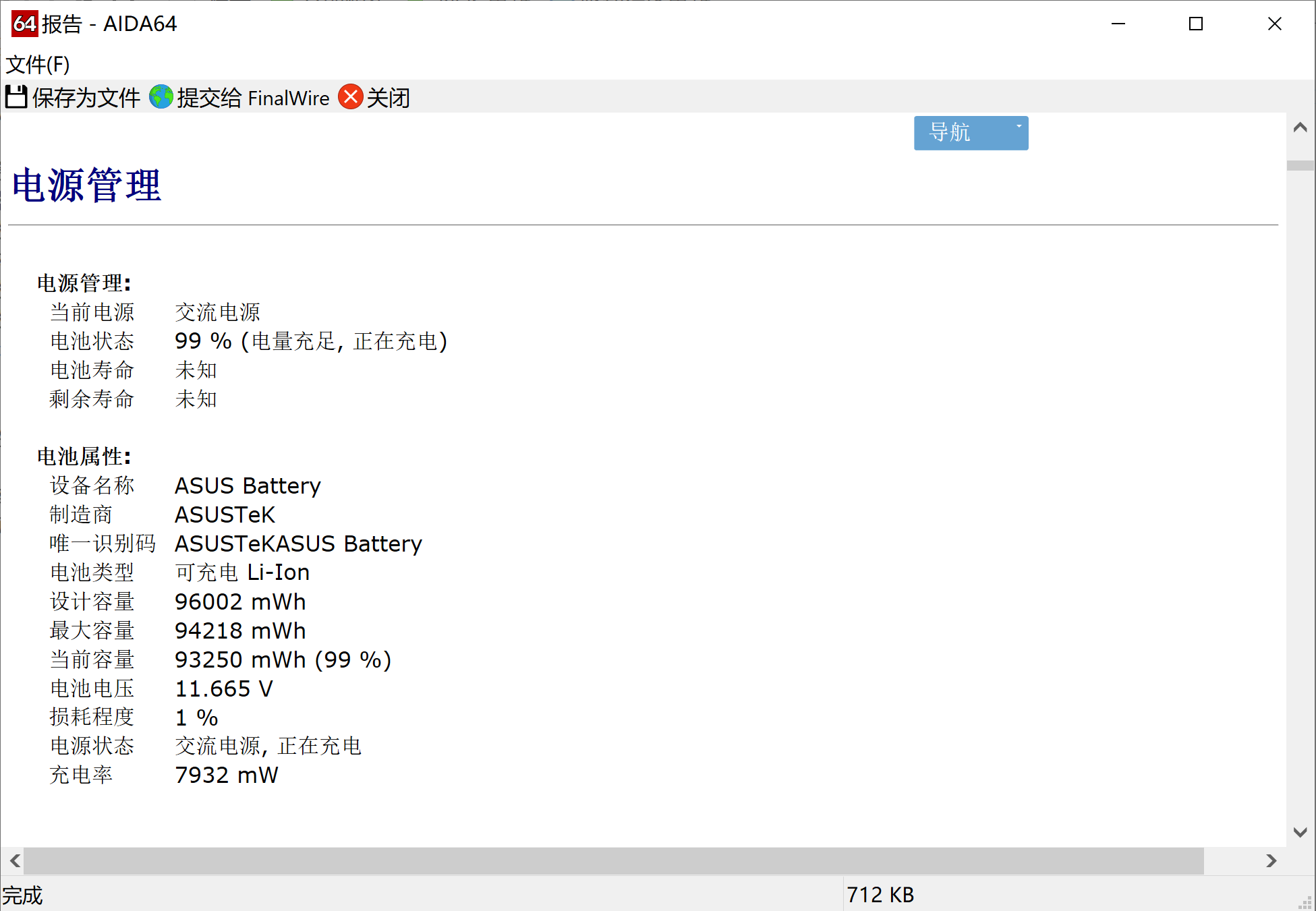Click the 电源管理: section header

click(84, 283)
